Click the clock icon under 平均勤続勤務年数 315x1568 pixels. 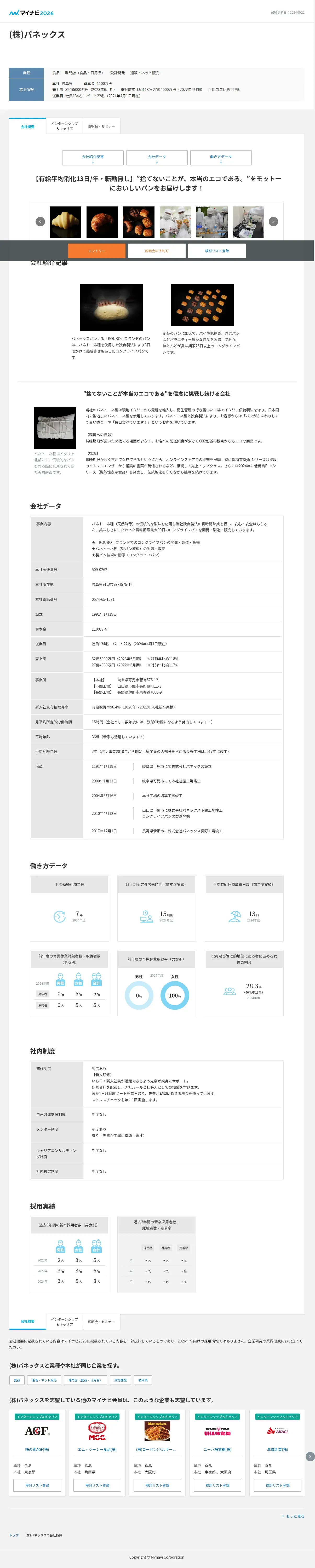coord(60,917)
